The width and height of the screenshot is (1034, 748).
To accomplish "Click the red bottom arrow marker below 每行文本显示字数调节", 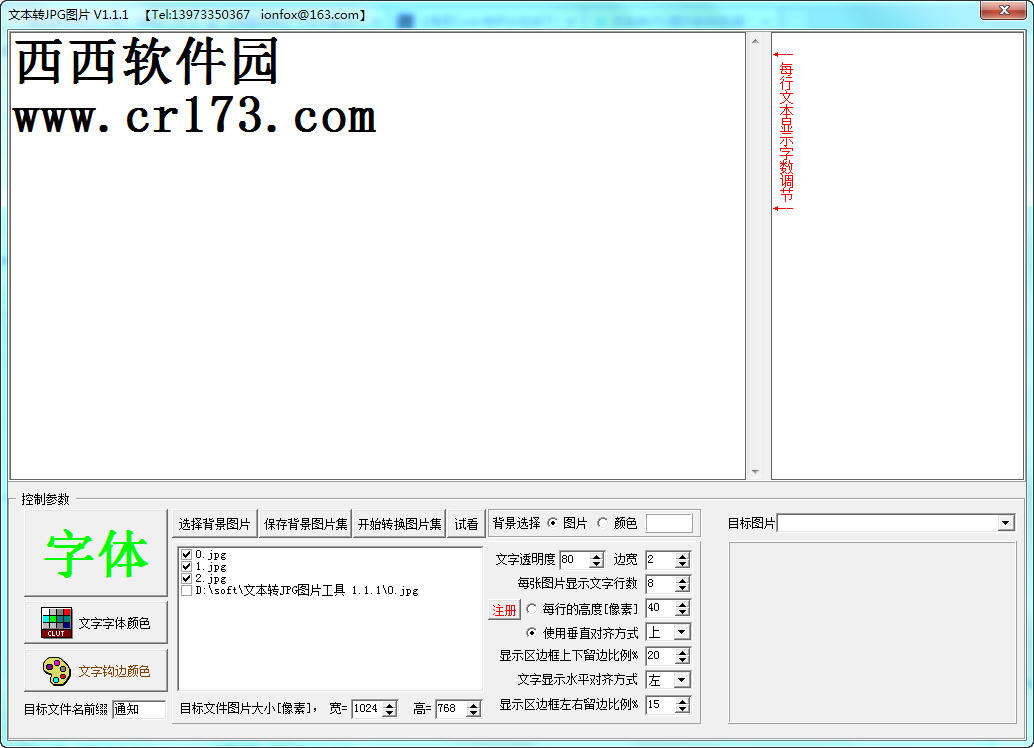I will pos(783,208).
